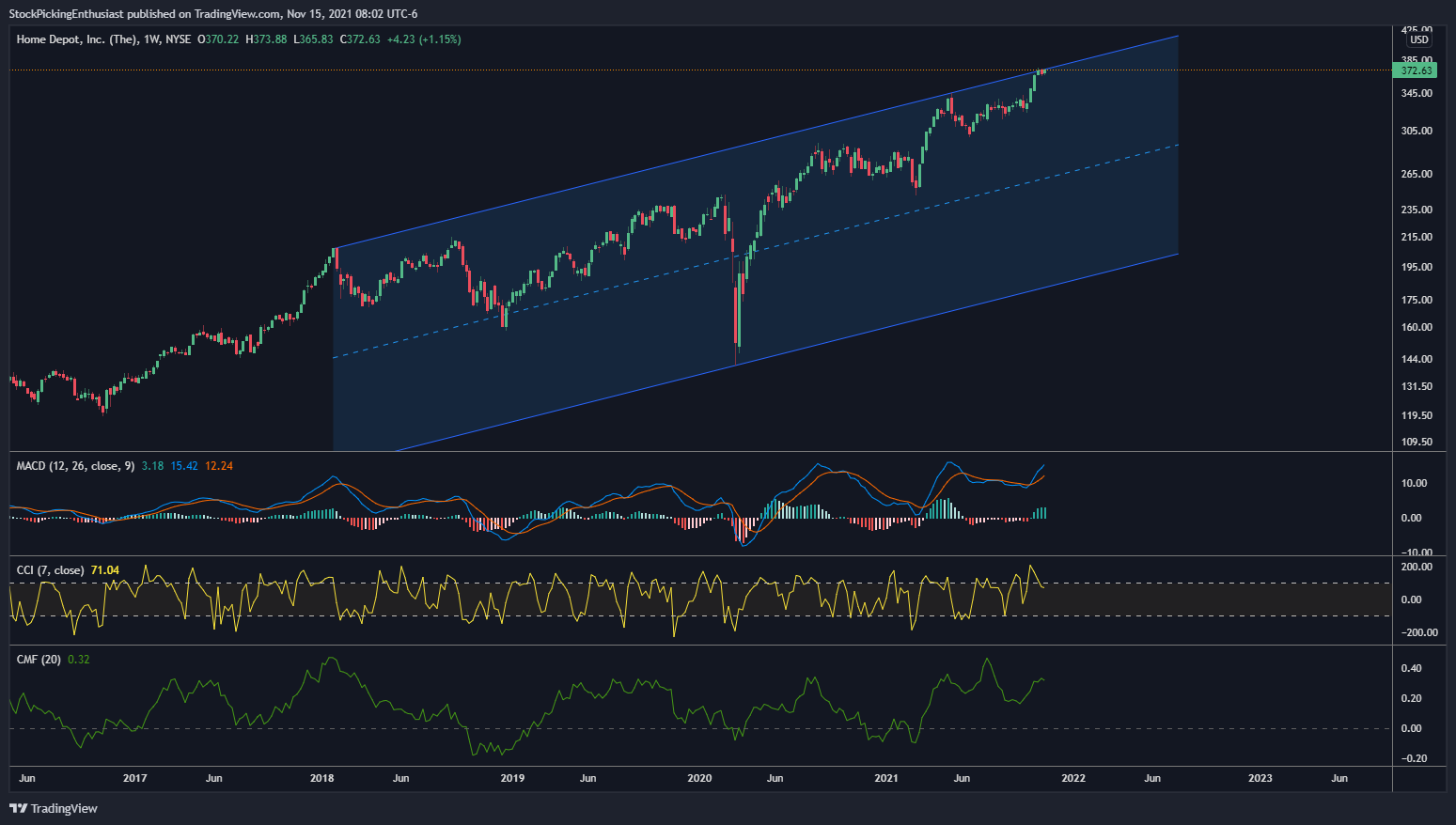Click the 0.20 label on CMF scale
Image resolution: width=1456 pixels, height=825 pixels.
(x=1411, y=699)
